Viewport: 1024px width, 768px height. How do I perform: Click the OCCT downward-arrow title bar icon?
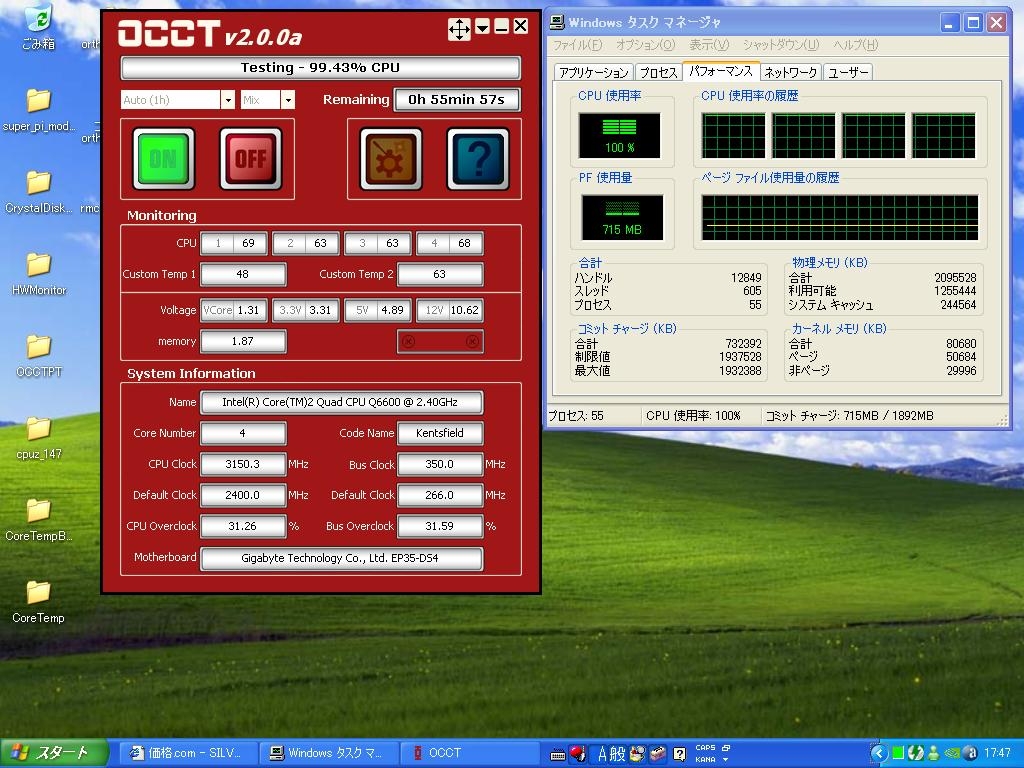coord(483,26)
